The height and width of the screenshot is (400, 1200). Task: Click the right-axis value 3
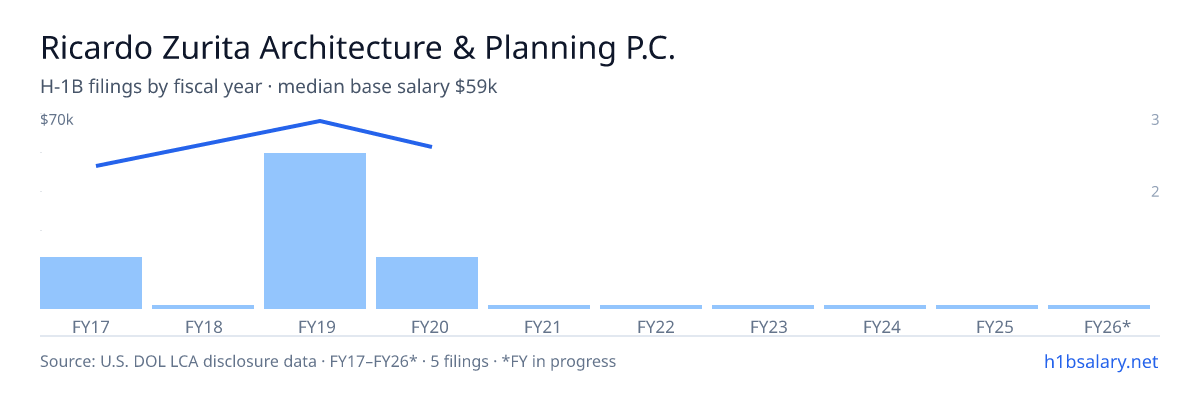(1155, 120)
